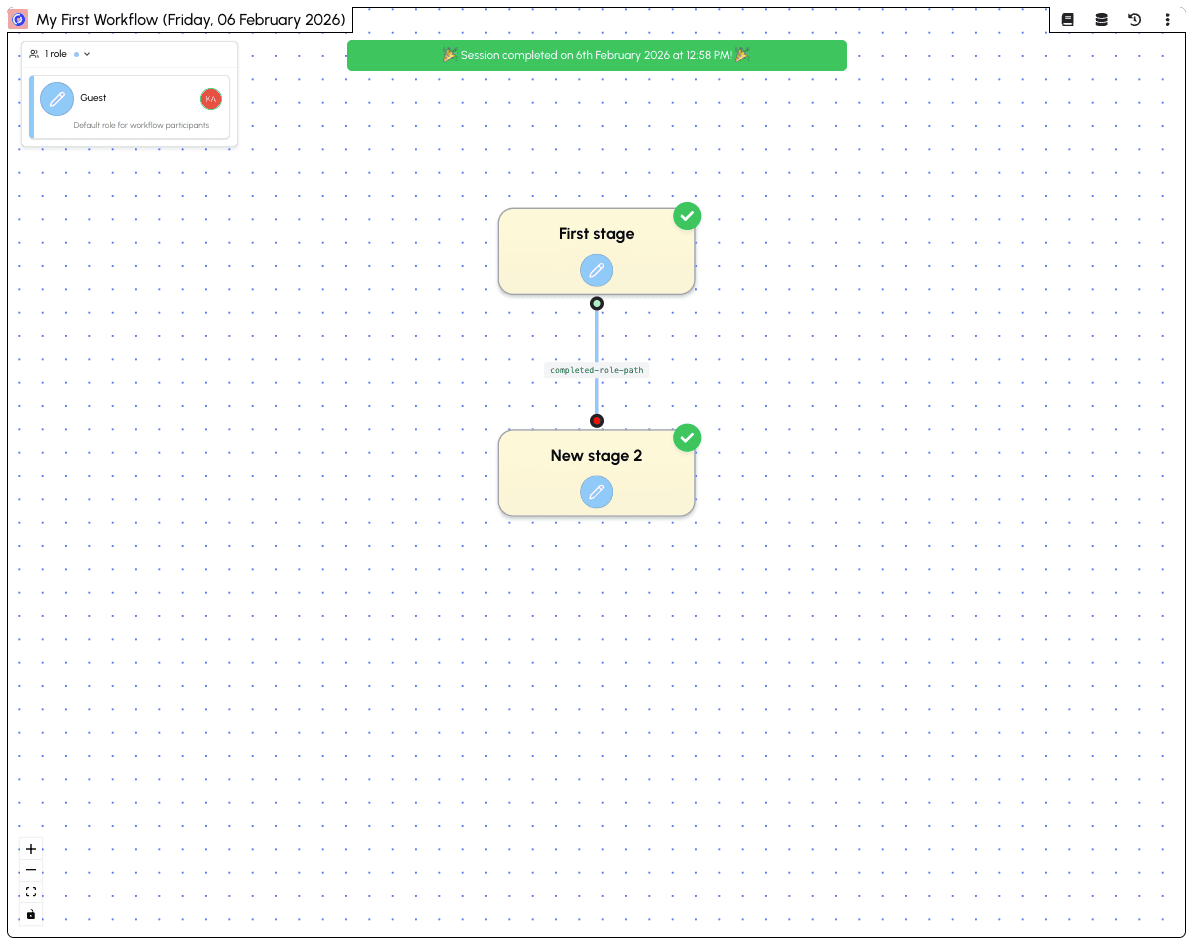Click the red connector handle above New stage 2
Viewport: 1193px width, 945px height.
tap(597, 421)
